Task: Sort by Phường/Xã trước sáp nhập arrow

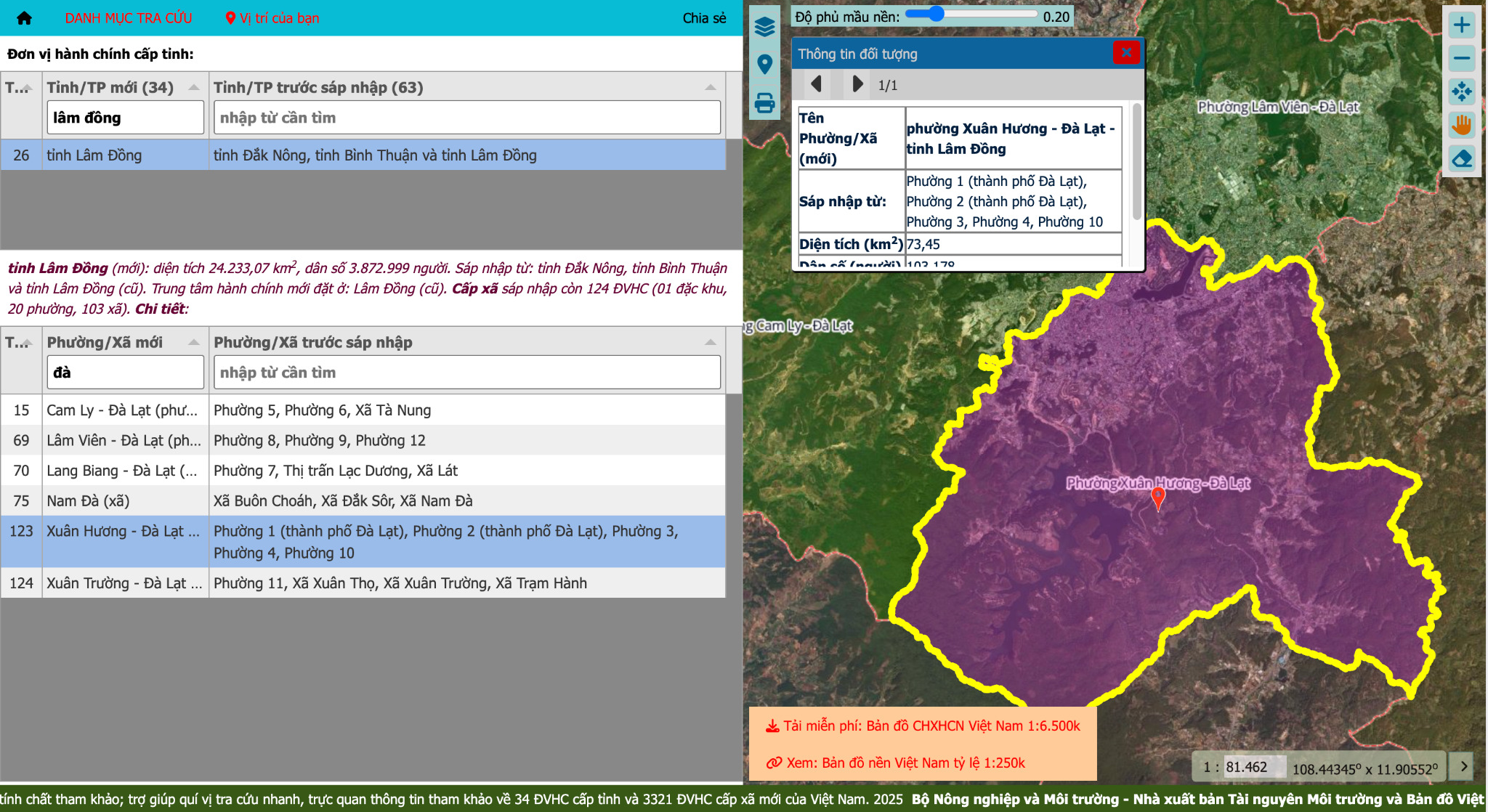Action: pos(711,342)
